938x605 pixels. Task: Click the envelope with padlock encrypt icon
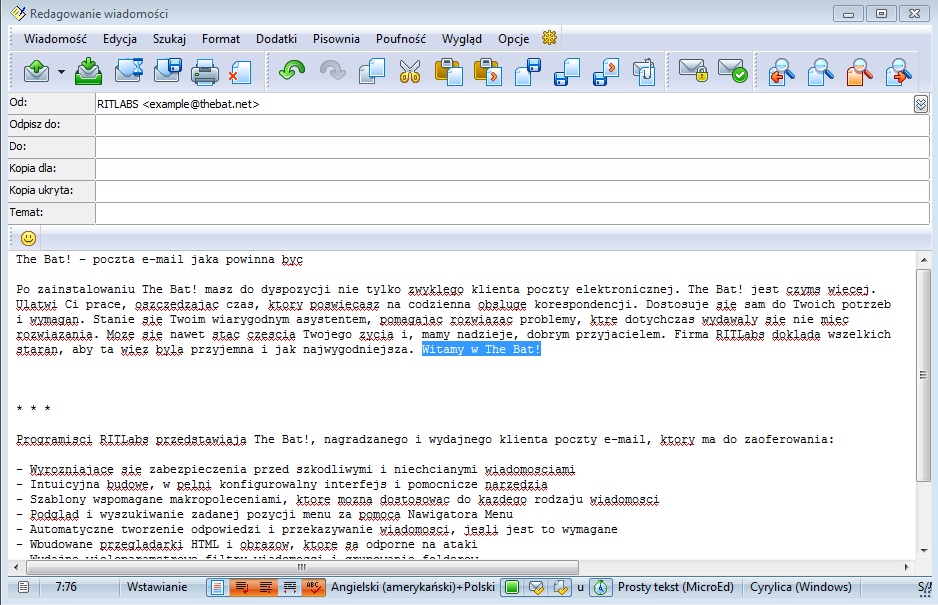click(x=693, y=71)
